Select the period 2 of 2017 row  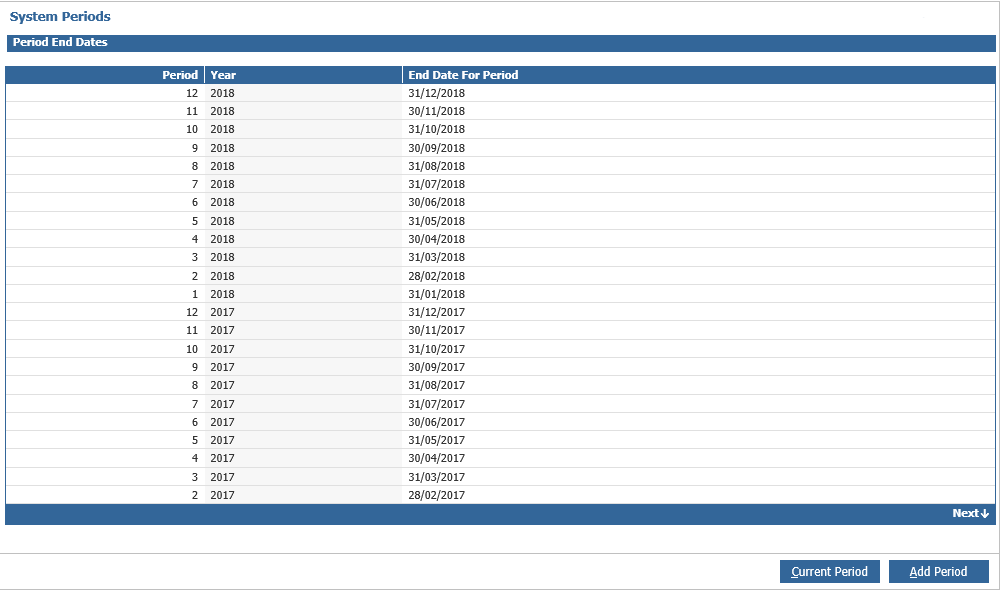coord(400,495)
